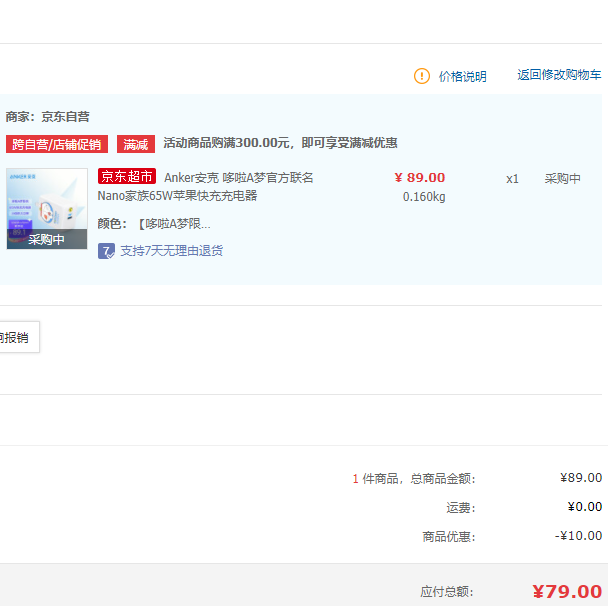Click the 应付总额 total ¥79.00

[567, 592]
